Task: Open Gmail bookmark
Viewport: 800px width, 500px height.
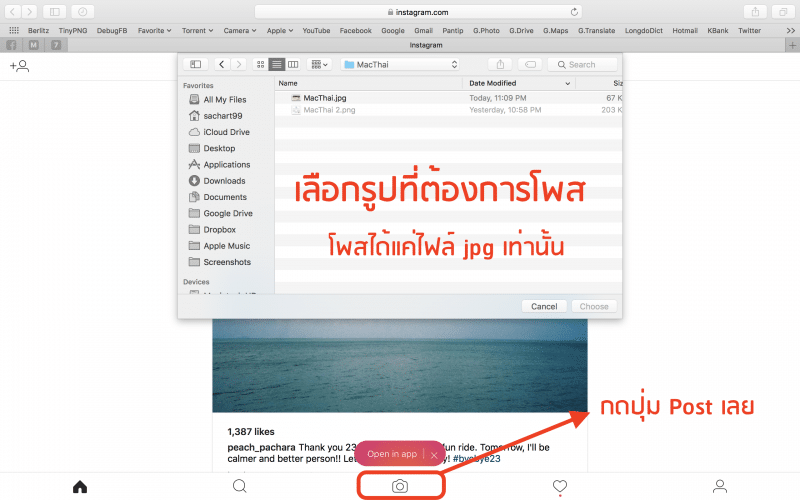Action: coord(423,31)
